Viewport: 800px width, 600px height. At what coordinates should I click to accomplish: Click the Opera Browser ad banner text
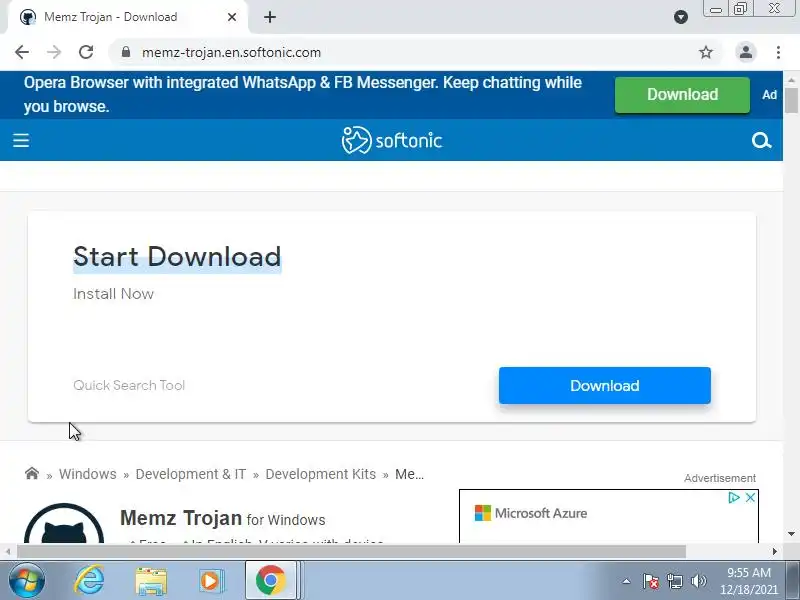coord(303,94)
